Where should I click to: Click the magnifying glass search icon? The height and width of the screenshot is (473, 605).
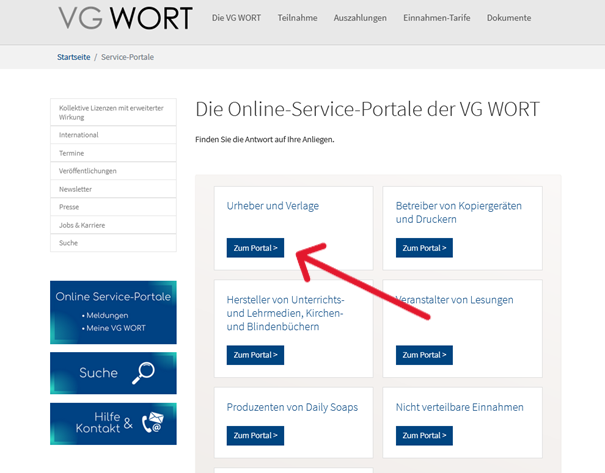click(143, 373)
